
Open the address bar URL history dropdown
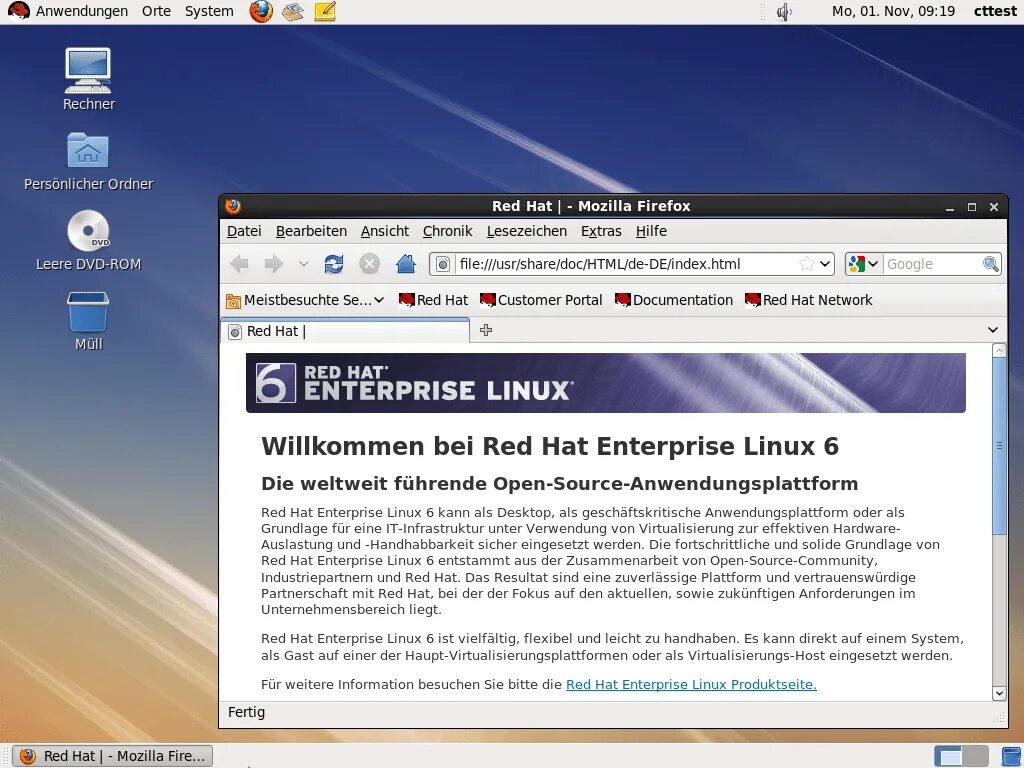(825, 264)
